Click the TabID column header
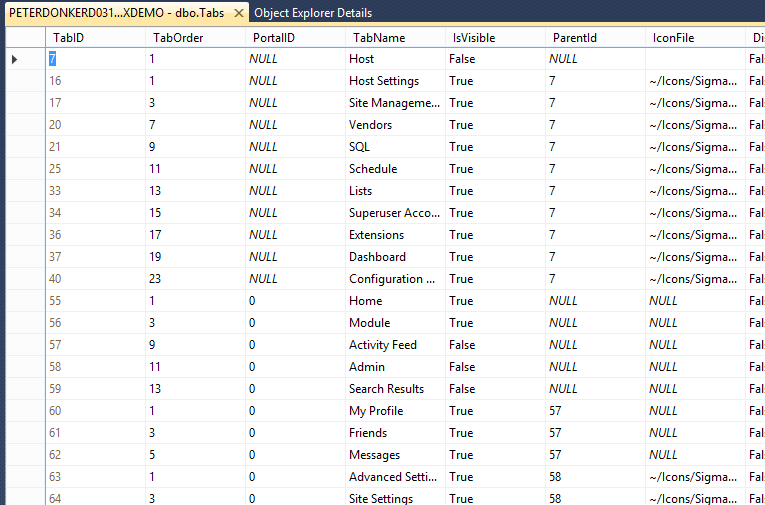765x505 pixels. pyautogui.click(x=96, y=38)
